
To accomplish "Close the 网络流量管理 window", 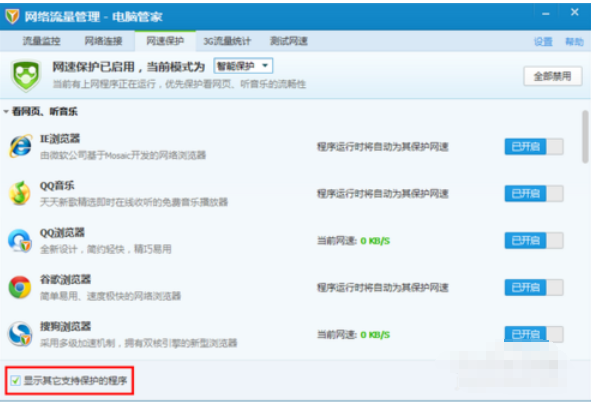I will [x=574, y=13].
